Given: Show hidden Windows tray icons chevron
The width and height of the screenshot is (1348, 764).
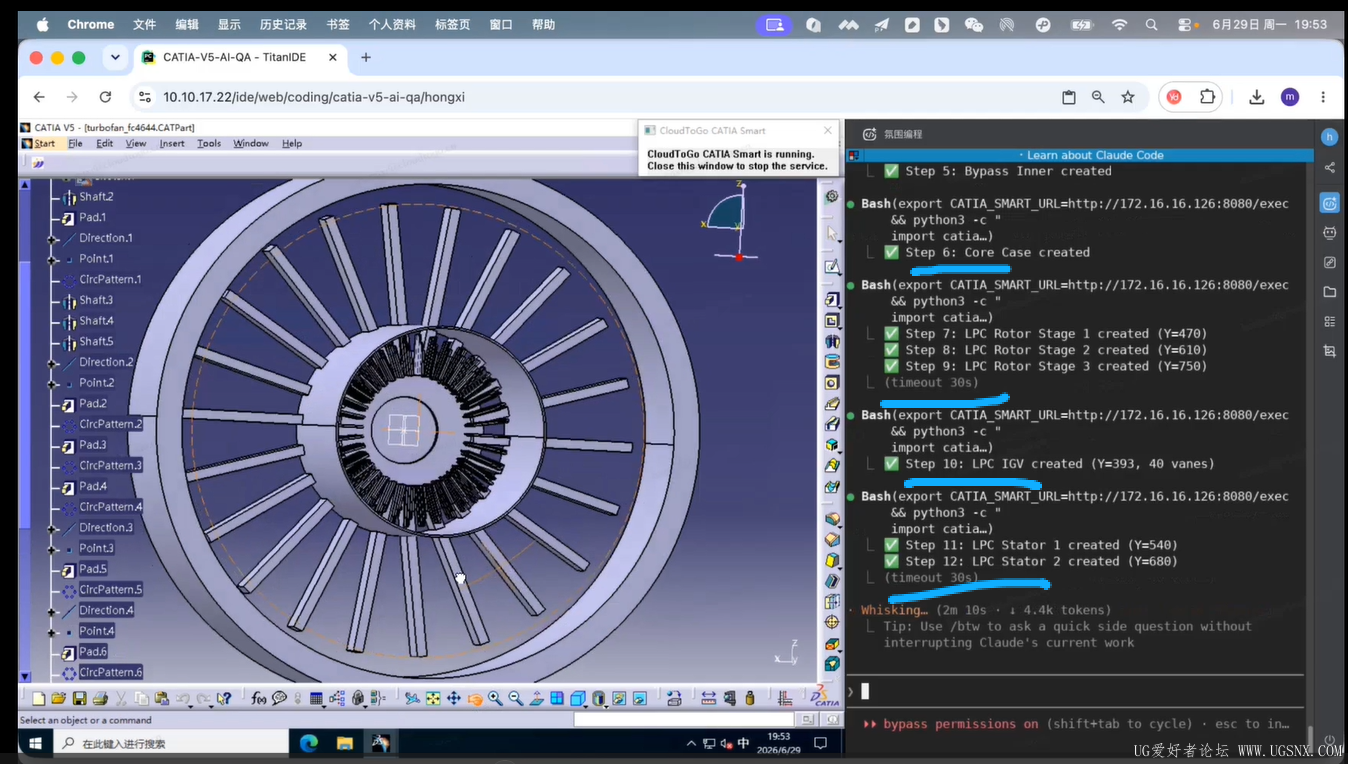Looking at the screenshot, I should [x=691, y=743].
